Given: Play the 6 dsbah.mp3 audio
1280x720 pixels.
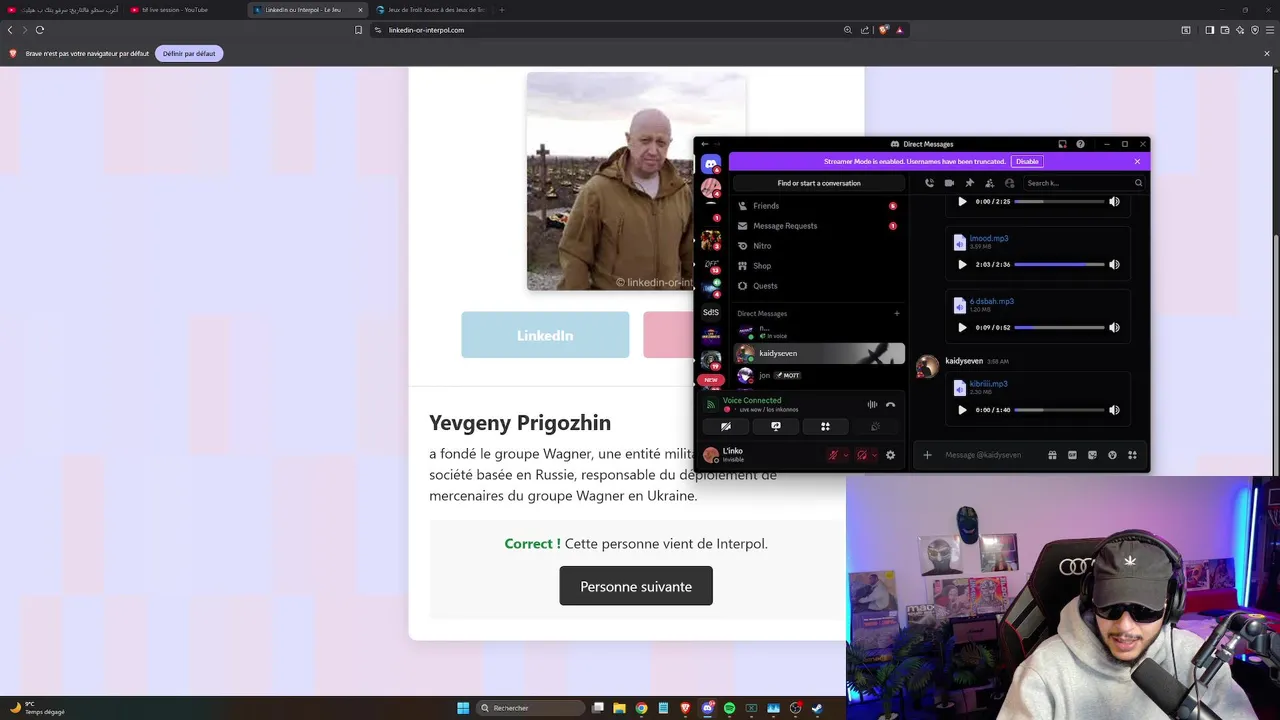Looking at the screenshot, I should (962, 327).
